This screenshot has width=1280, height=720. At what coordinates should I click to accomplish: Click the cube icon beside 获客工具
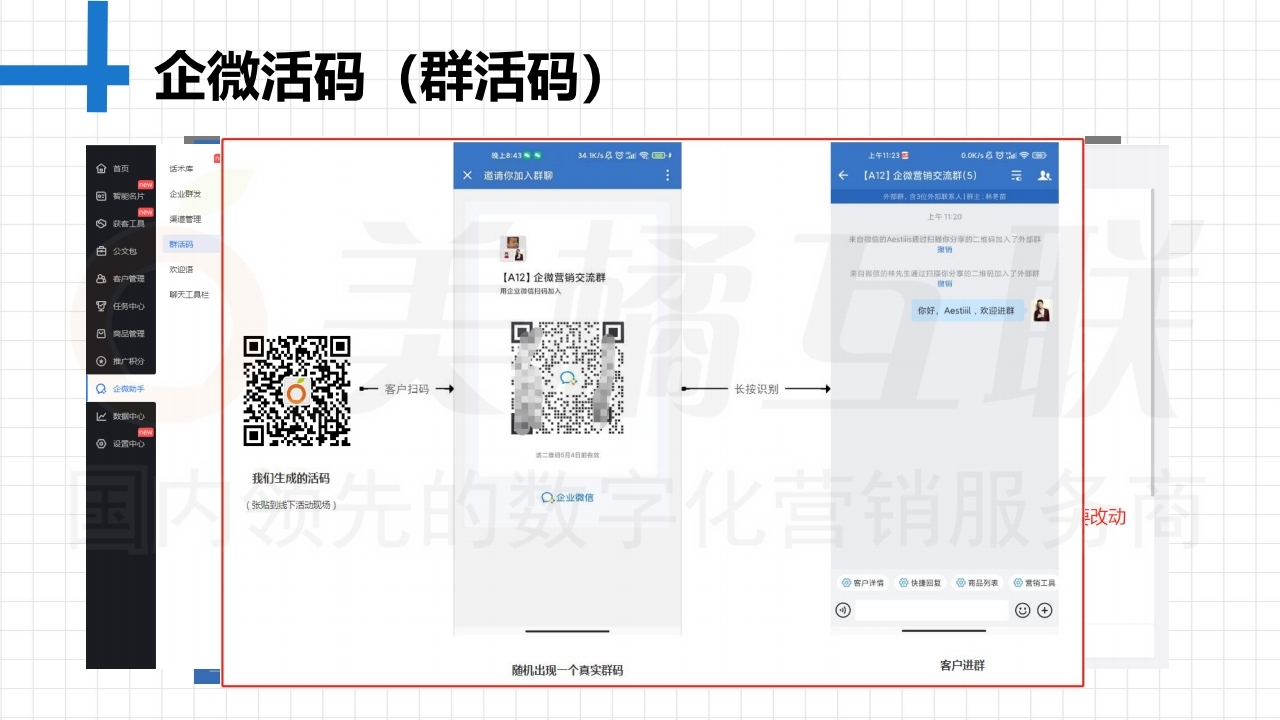(x=101, y=224)
